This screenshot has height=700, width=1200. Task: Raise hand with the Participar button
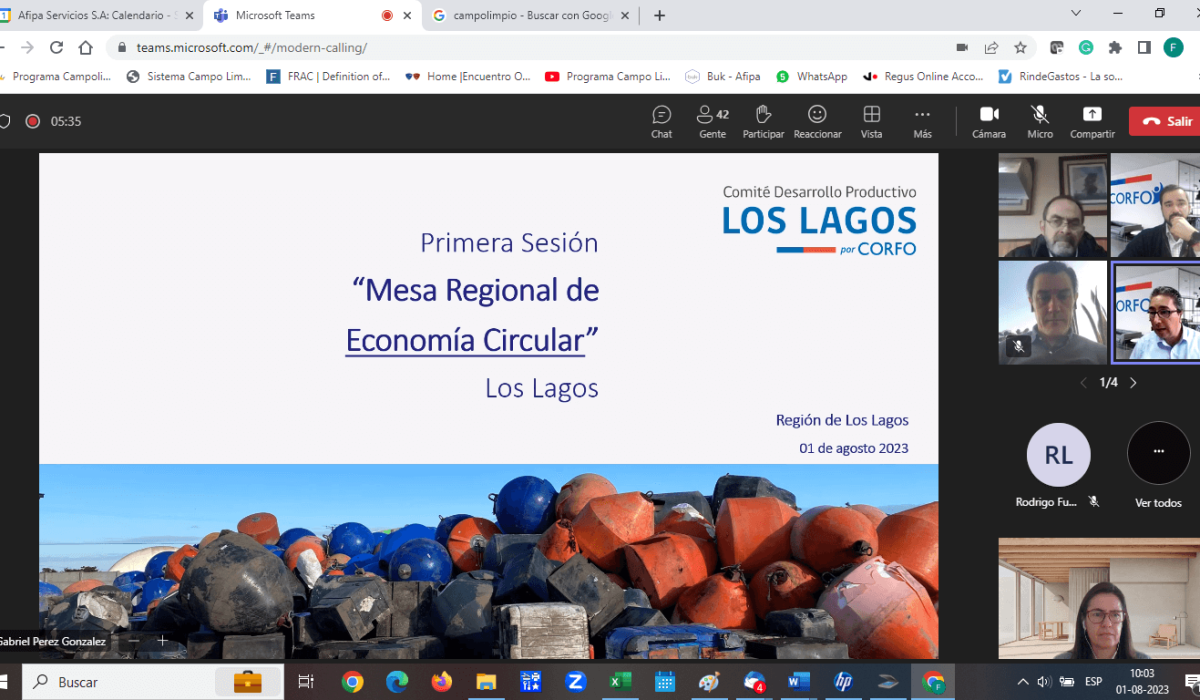(763, 121)
